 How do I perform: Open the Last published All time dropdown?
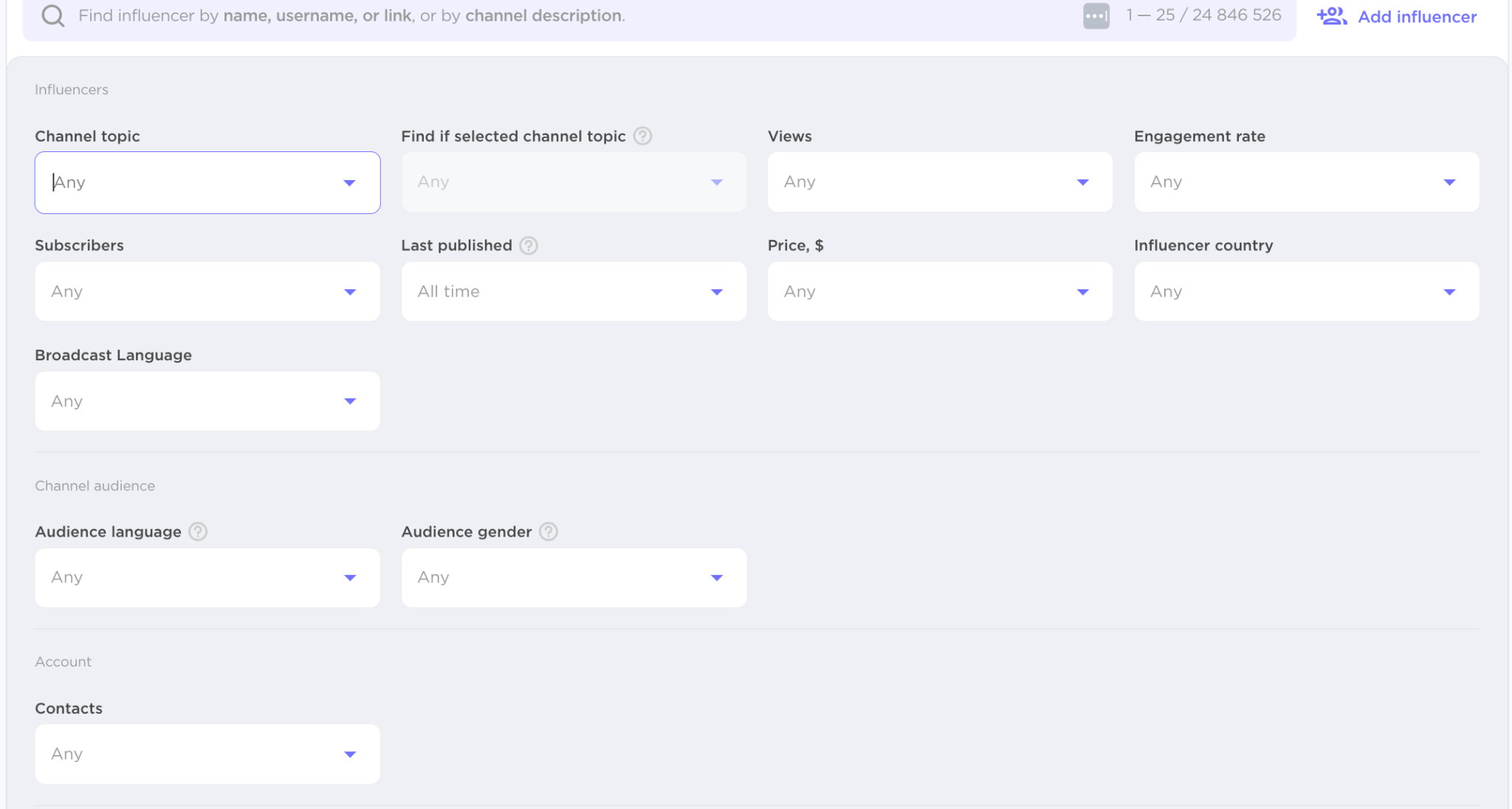(x=574, y=292)
